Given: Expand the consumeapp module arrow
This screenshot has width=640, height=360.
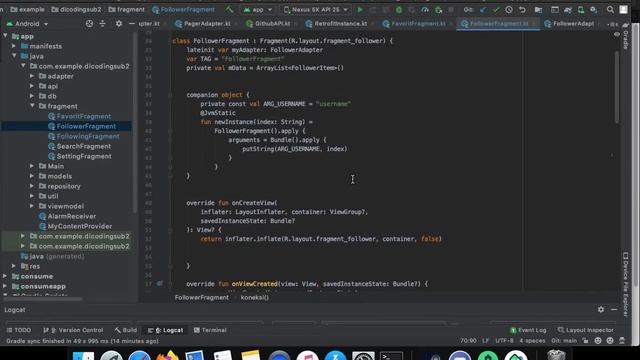Looking at the screenshot, I should coord(5,286).
